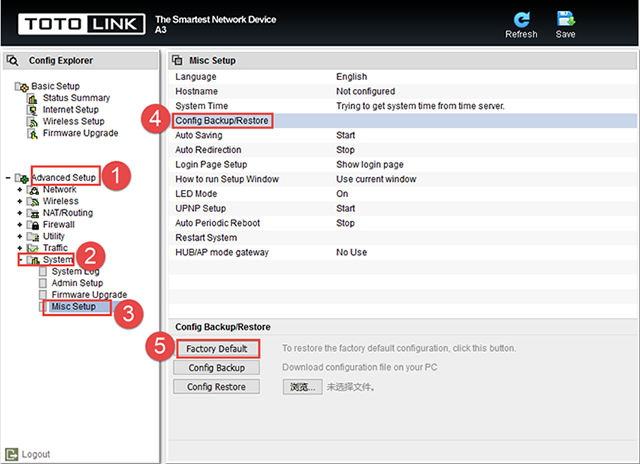
Task: Click the Misc Setup panel header icon
Action: [177, 60]
